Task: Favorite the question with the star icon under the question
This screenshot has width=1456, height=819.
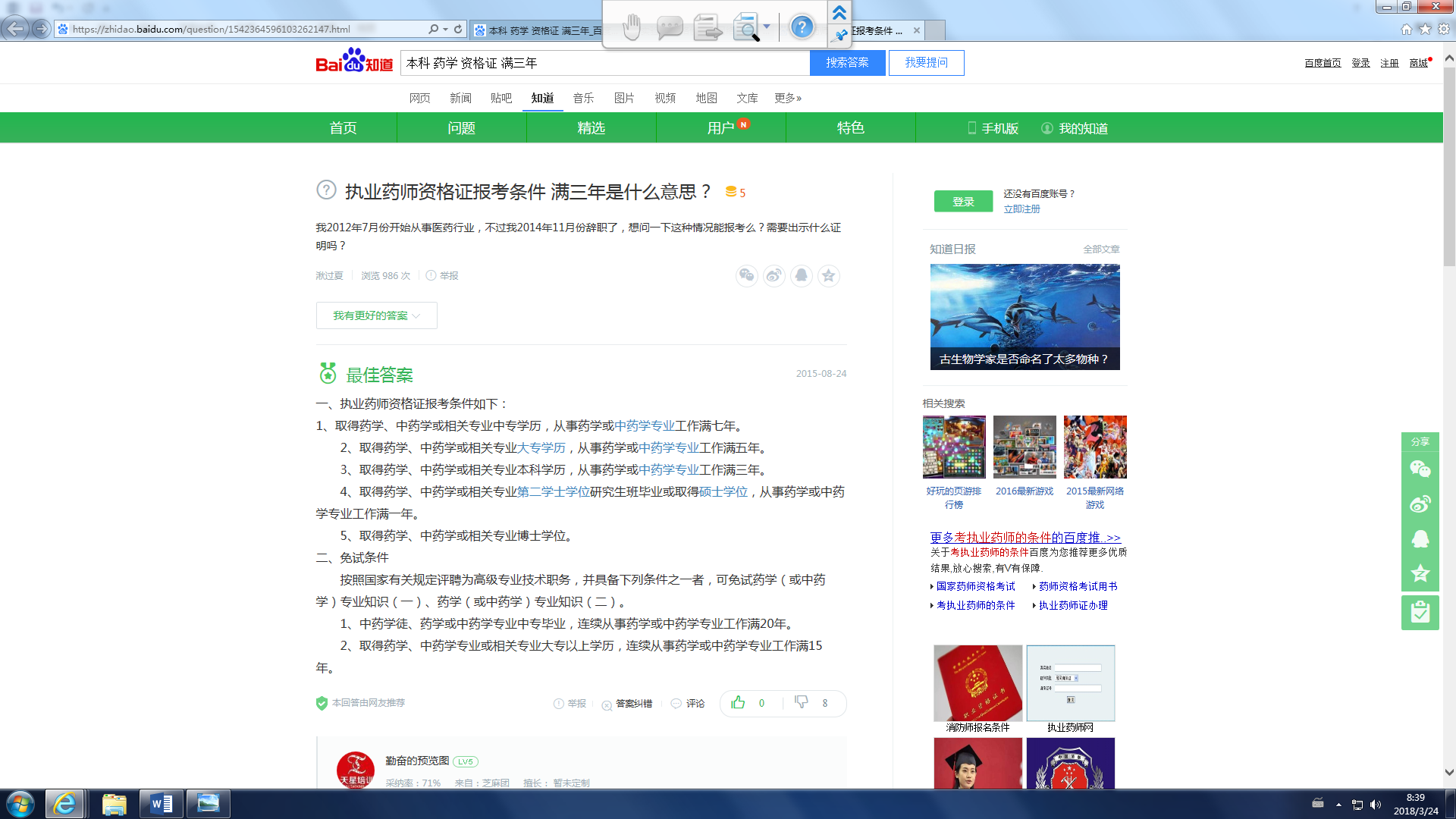Action: tap(829, 275)
